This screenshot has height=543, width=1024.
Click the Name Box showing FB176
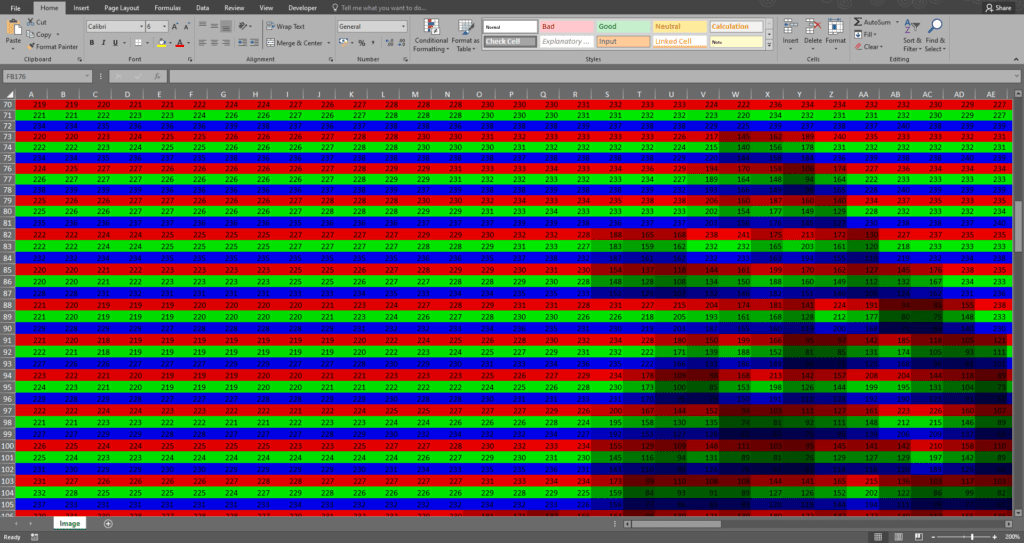coord(45,76)
